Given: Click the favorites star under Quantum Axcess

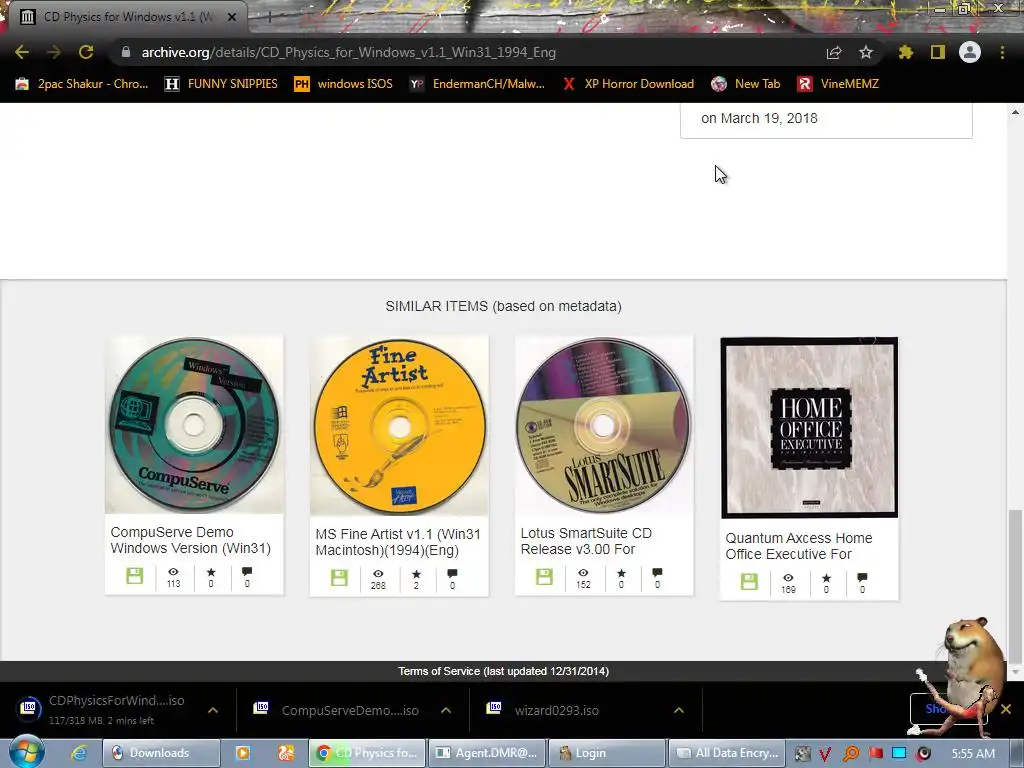Looking at the screenshot, I should [826, 577].
